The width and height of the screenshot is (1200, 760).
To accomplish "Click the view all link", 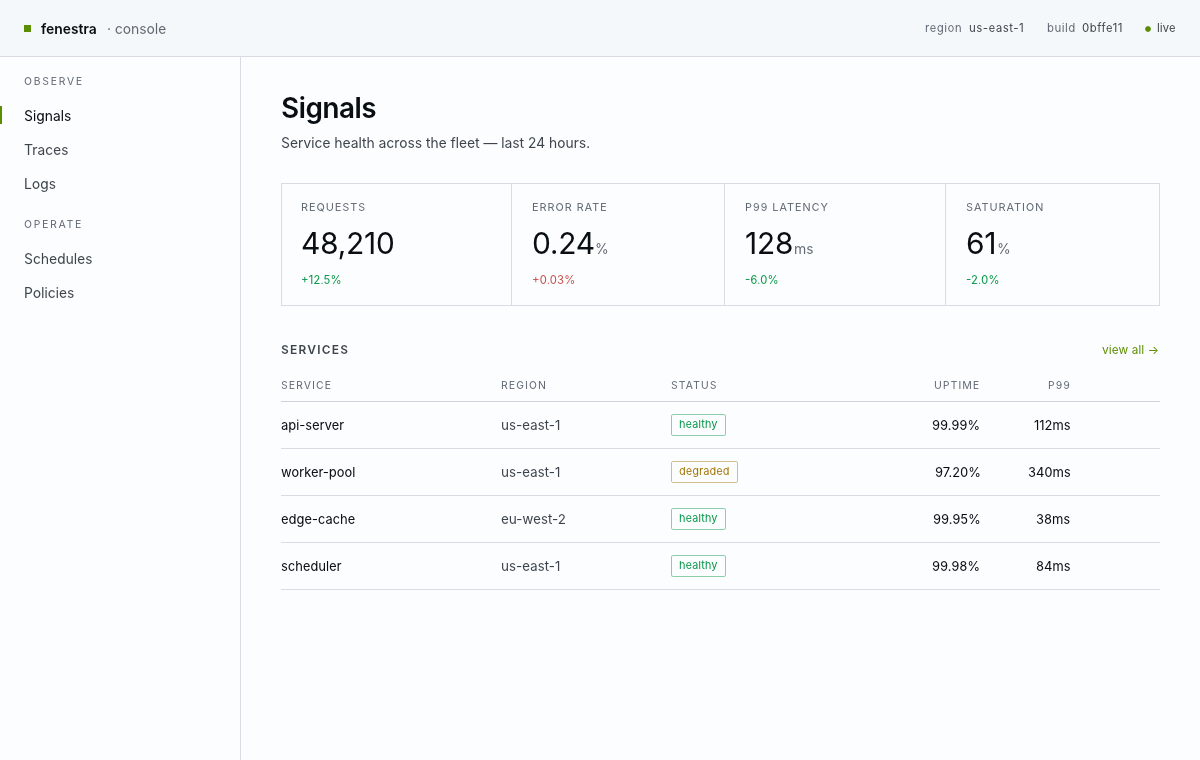I will 1130,350.
